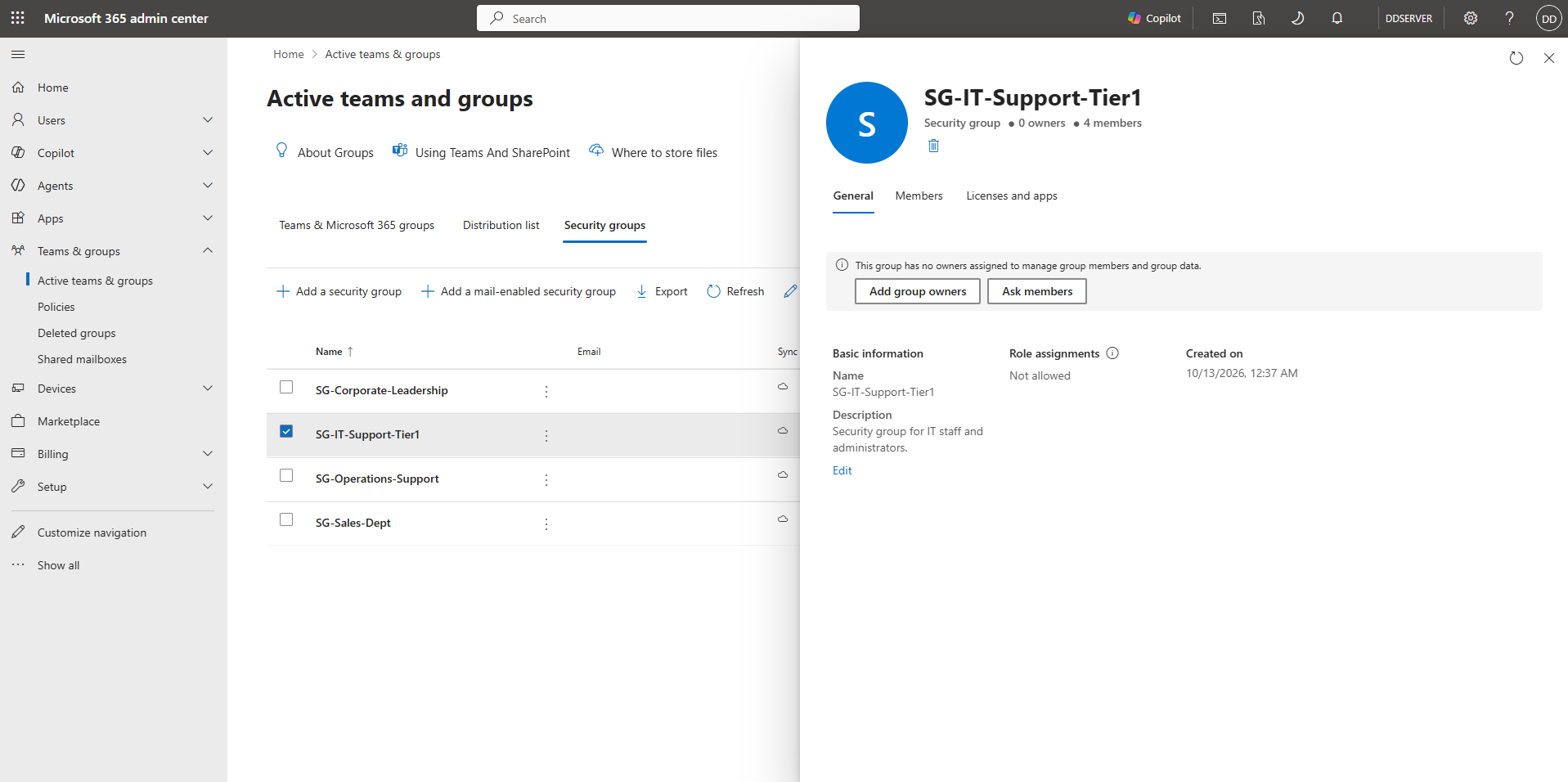Check the SG-Sales-Dept checkbox

(x=286, y=519)
